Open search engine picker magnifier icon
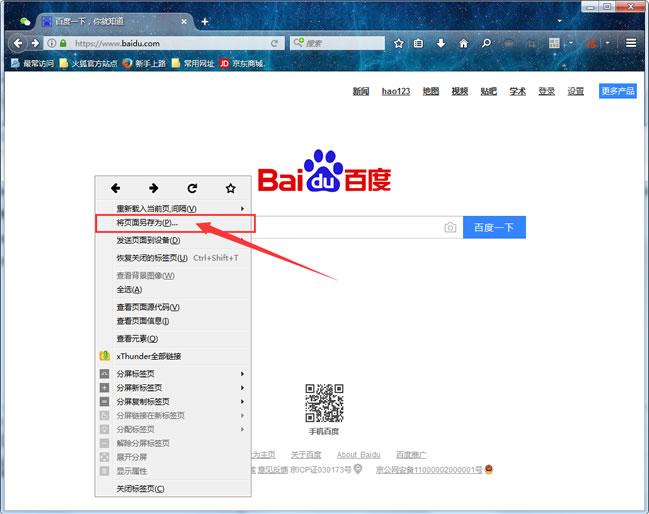This screenshot has width=649, height=514. tap(298, 42)
